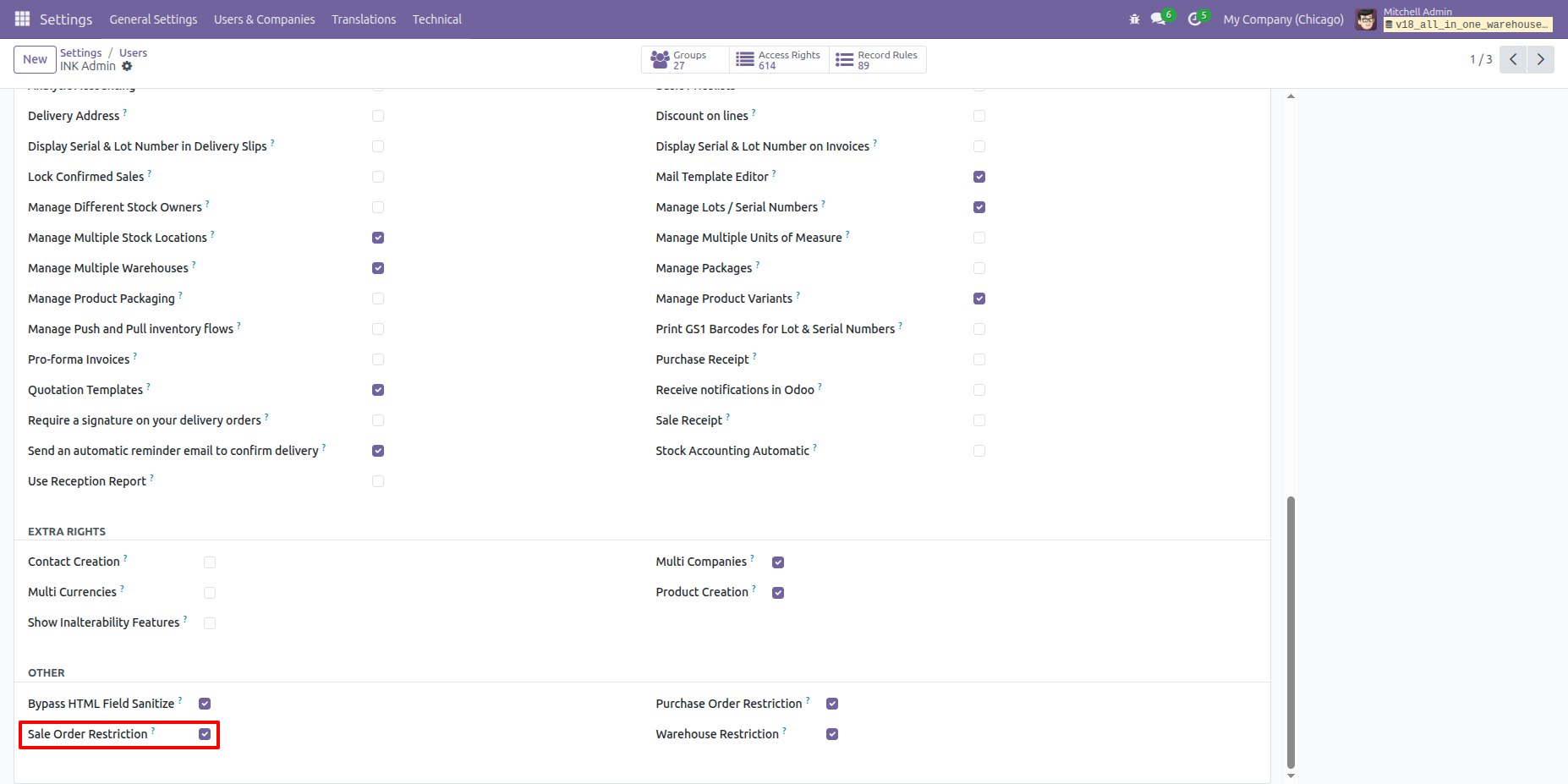Screen dimensions: 1568x784
Task: Enable Show Inalterability Features checkbox
Action: click(210, 623)
